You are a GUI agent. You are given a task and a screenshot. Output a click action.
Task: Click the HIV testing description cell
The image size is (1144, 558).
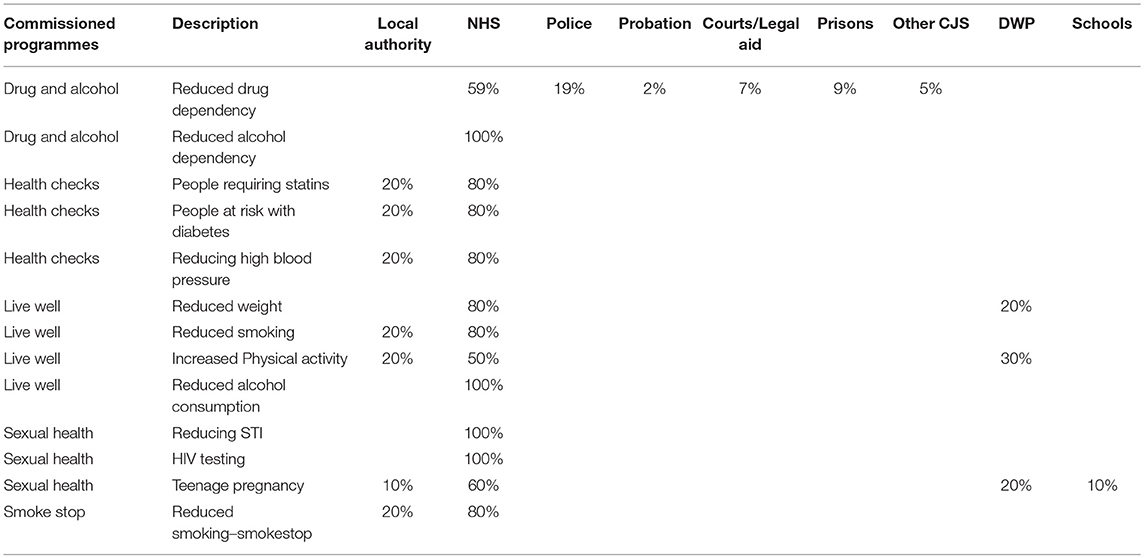pyautogui.click(x=209, y=459)
